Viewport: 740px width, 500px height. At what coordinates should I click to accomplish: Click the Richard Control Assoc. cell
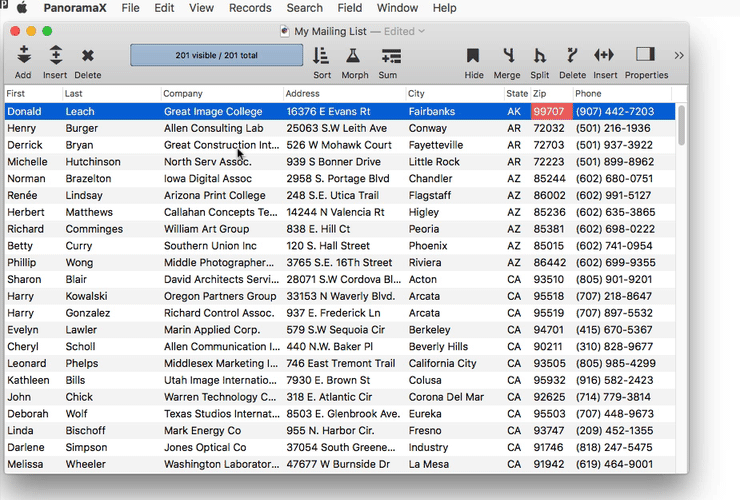coord(219,313)
